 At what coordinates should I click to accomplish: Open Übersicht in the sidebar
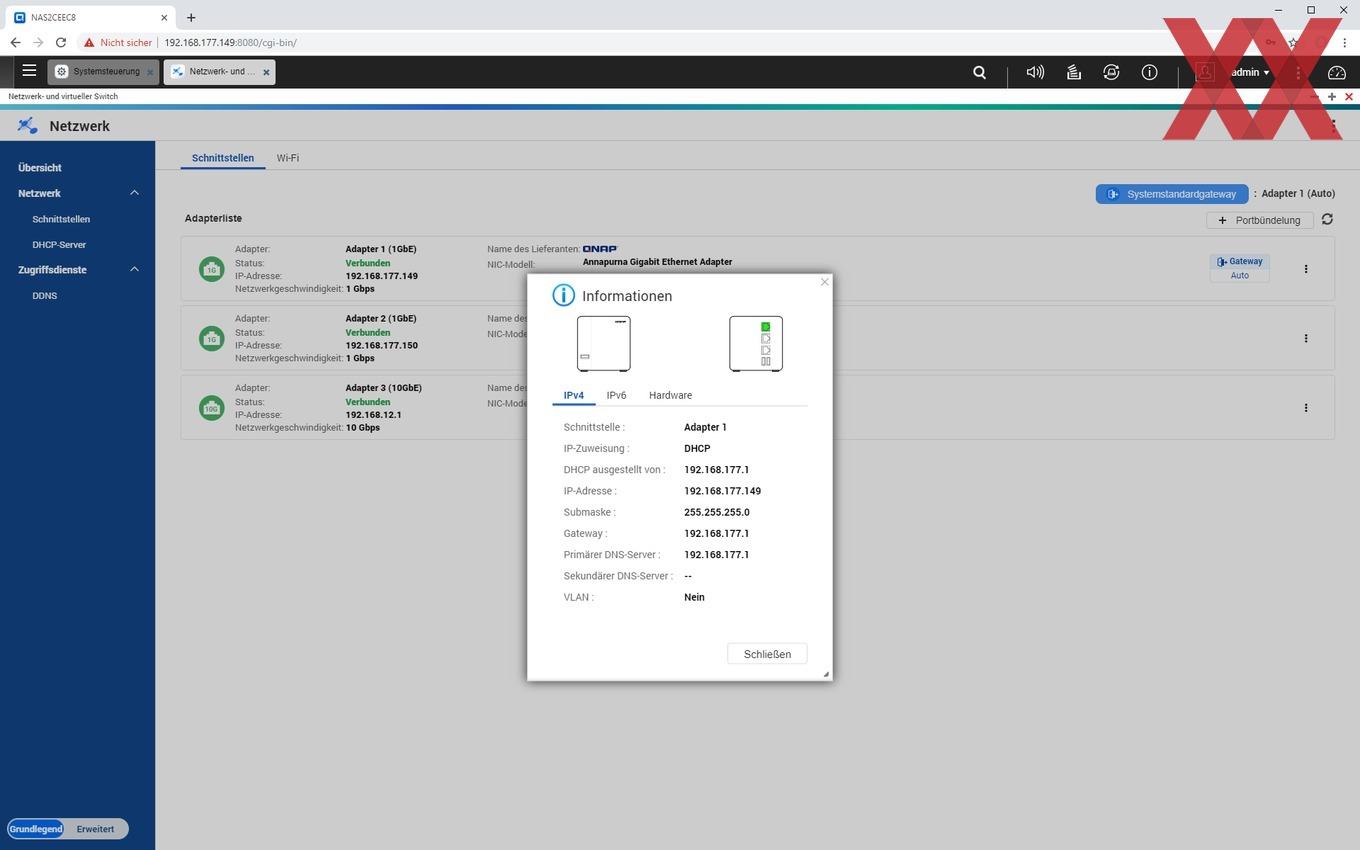point(40,168)
